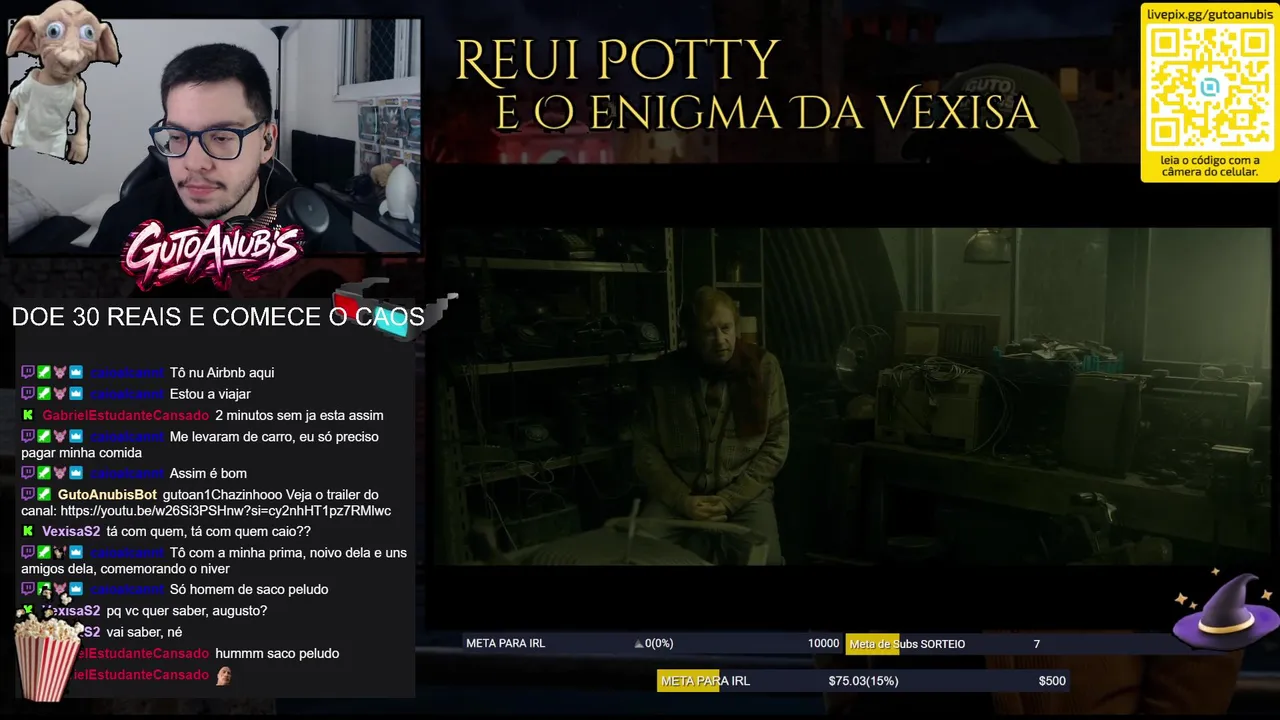Click green check badge in 'Estou a viajar' row
This screenshot has height=720, width=1280.
coord(44,394)
